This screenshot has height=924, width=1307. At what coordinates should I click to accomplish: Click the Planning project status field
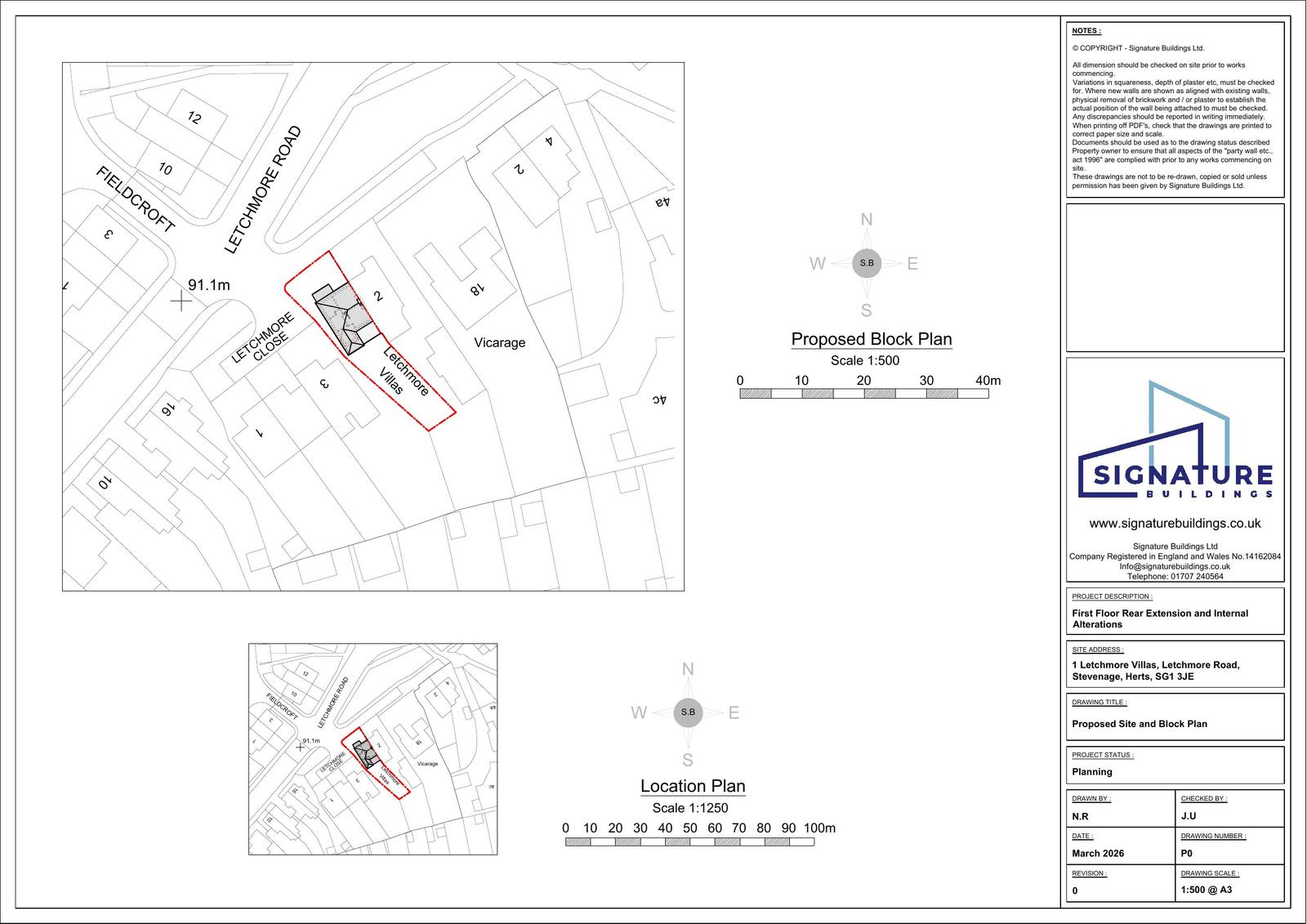1092,771
